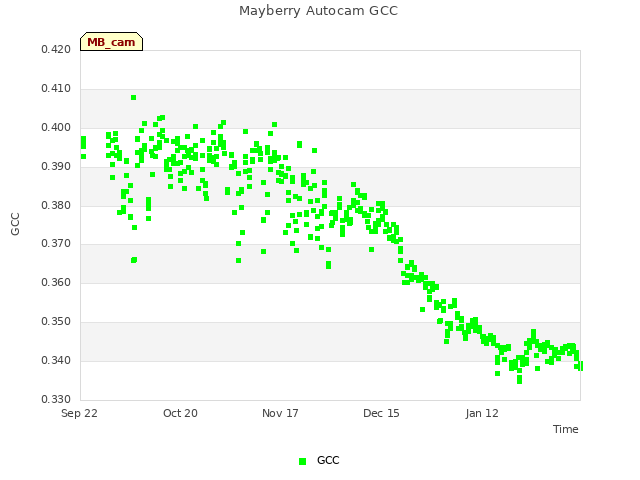Viewport: 640px width, 480px height.
Task: Click the 0.410 y-axis value
Action: pyautogui.click(x=56, y=89)
